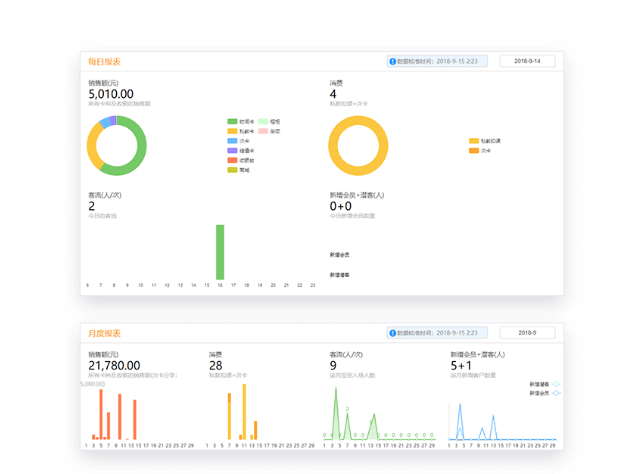
Task: Toggle the yellow legend swatch in consumption chart
Action: (x=474, y=141)
